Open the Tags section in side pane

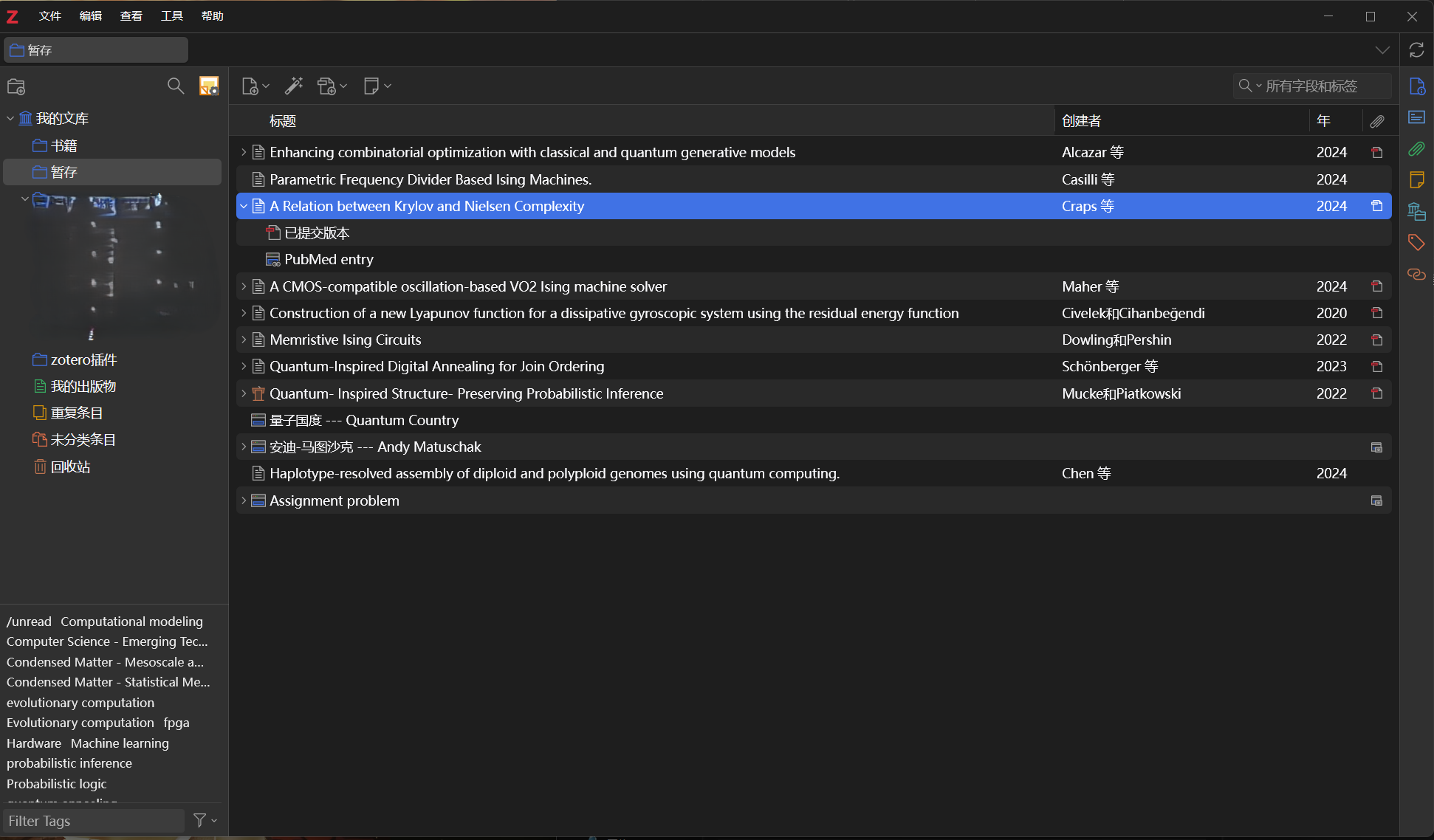1416,242
